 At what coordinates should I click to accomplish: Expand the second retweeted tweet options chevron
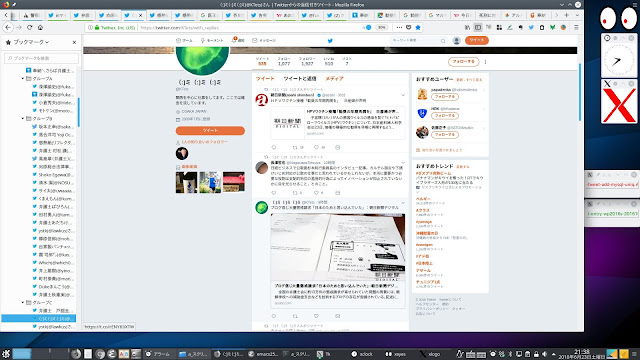click(403, 163)
